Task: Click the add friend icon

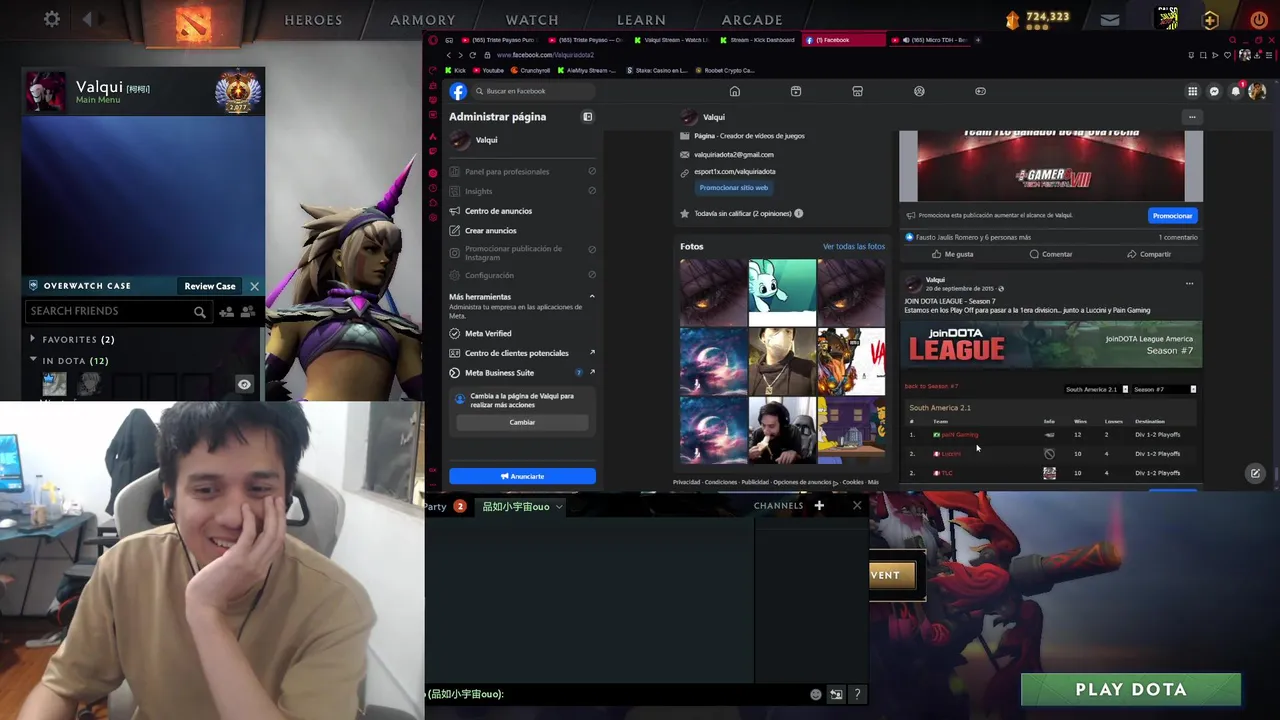Action: (226, 312)
